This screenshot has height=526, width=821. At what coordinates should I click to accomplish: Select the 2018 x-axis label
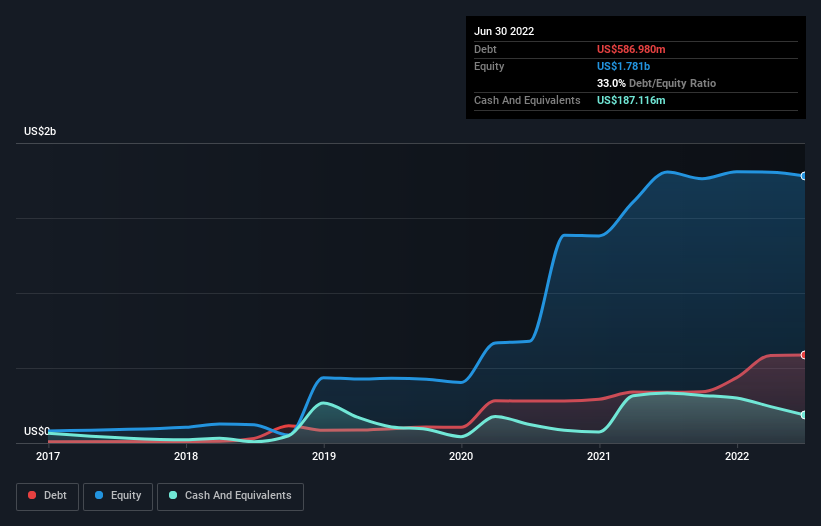coord(186,456)
